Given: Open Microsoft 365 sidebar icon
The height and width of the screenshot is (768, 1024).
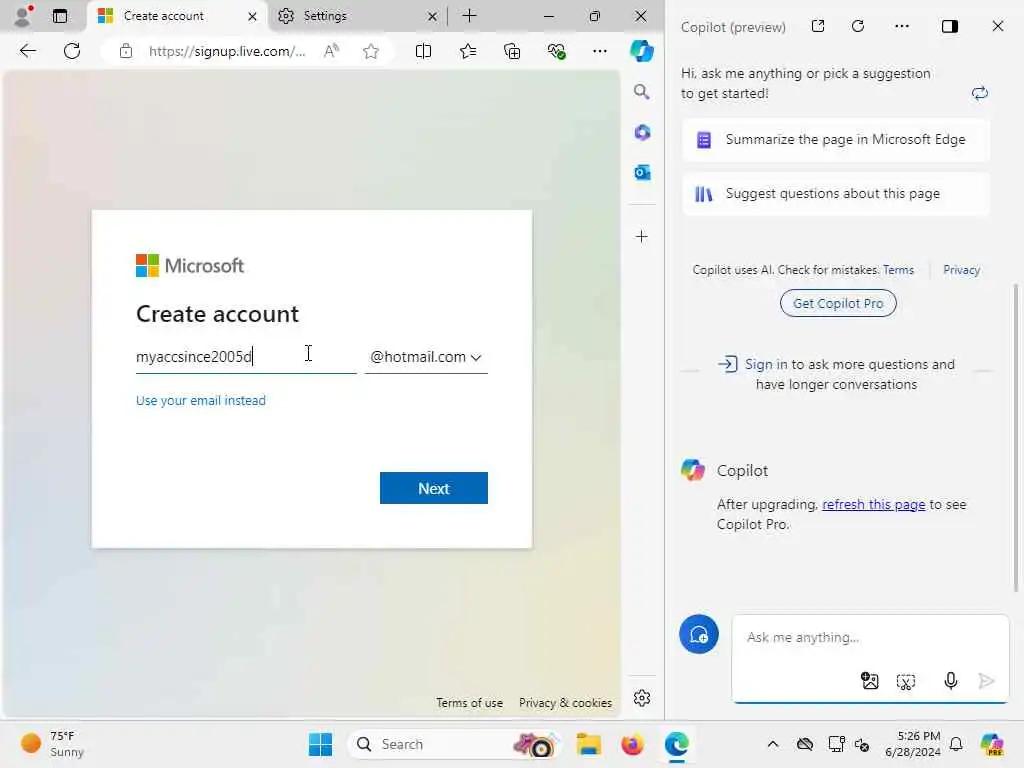Looking at the screenshot, I should click(x=642, y=133).
